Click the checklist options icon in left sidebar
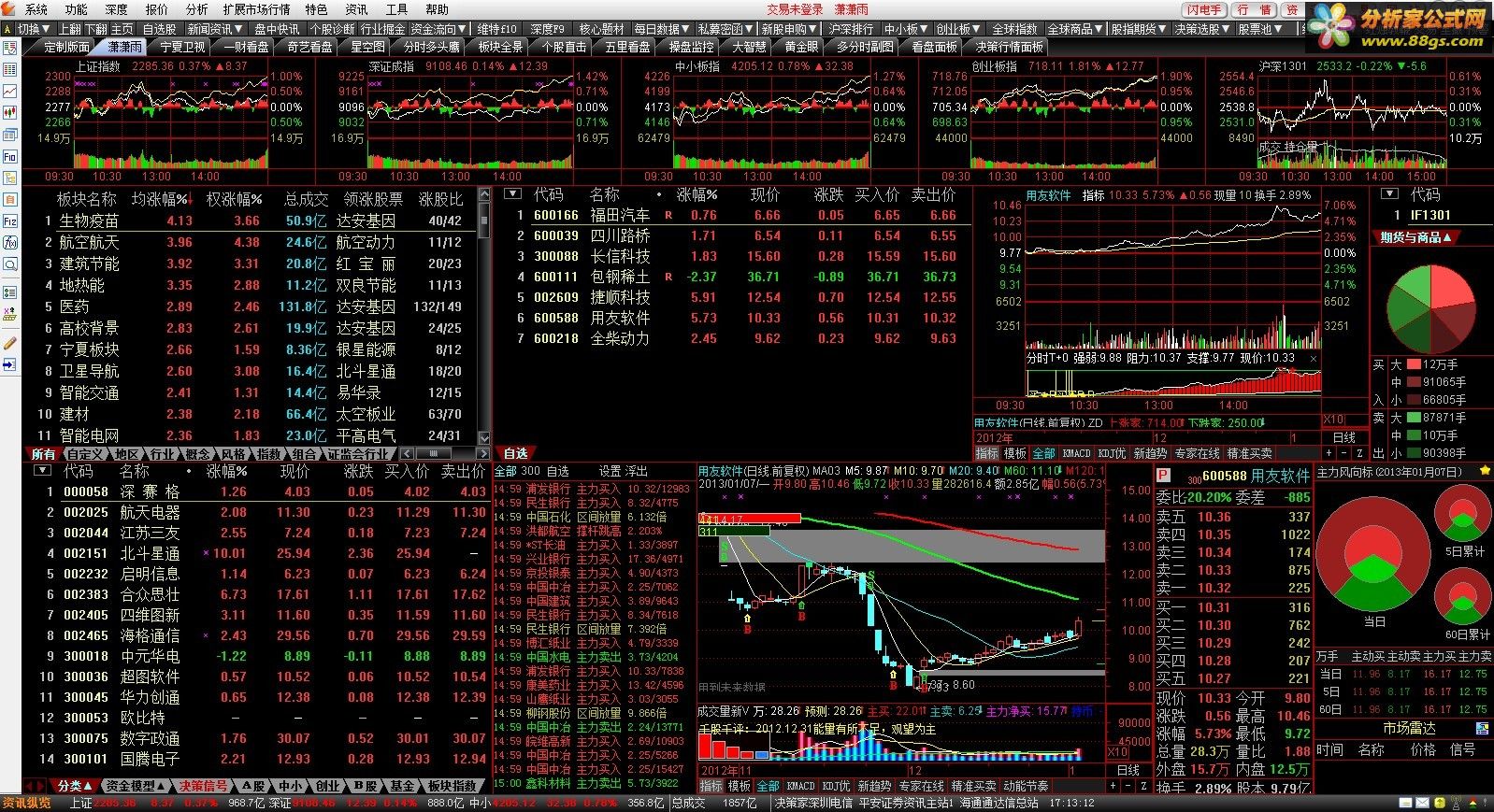This screenshot has height=812, width=1494. pos(10,292)
